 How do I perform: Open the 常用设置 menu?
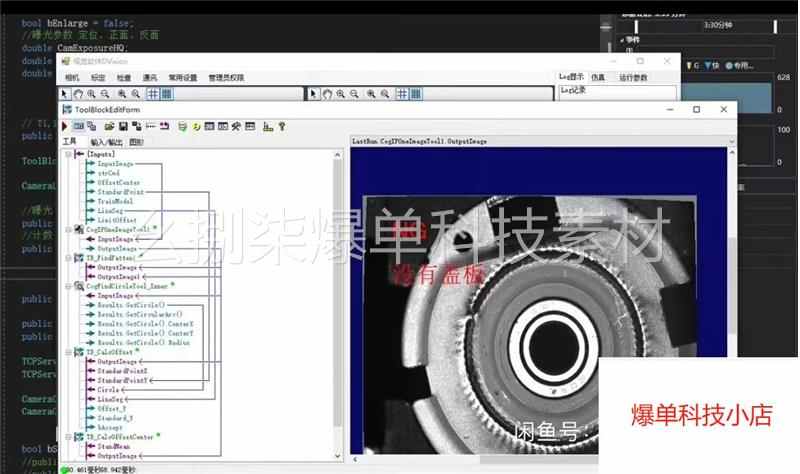[183, 78]
